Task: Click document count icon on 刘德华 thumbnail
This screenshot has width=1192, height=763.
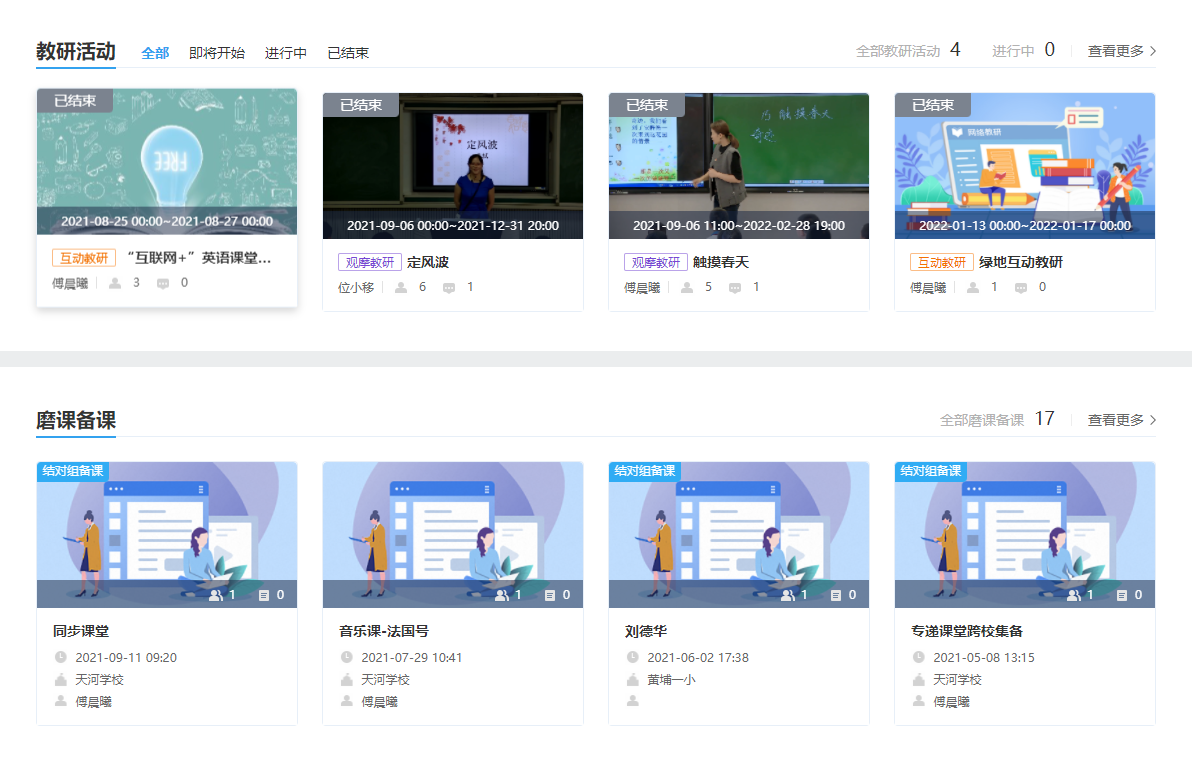Action: pos(835,595)
